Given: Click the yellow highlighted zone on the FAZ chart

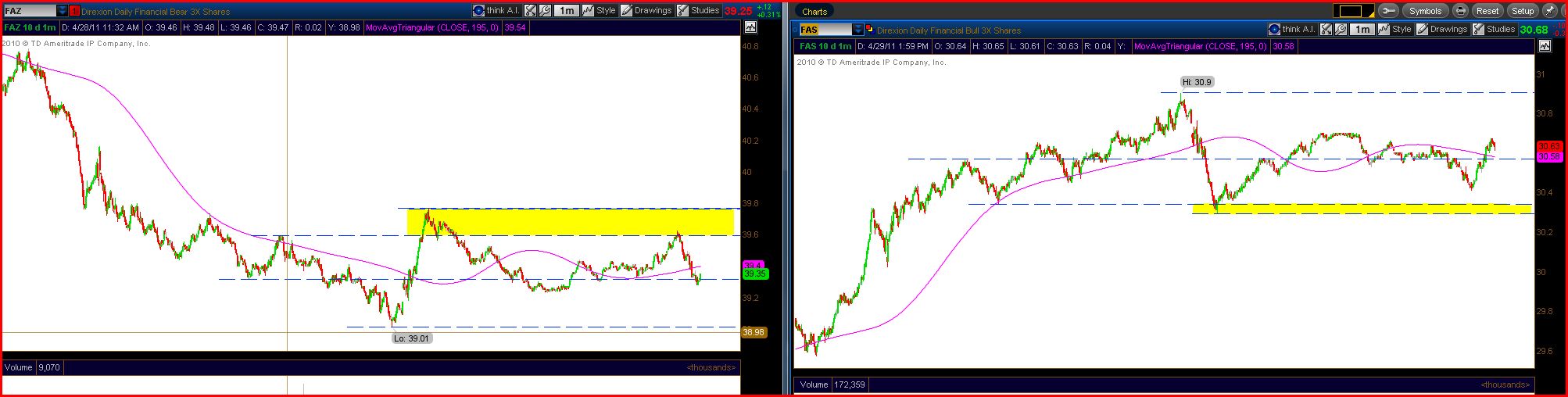Looking at the screenshot, I should pos(571,222).
